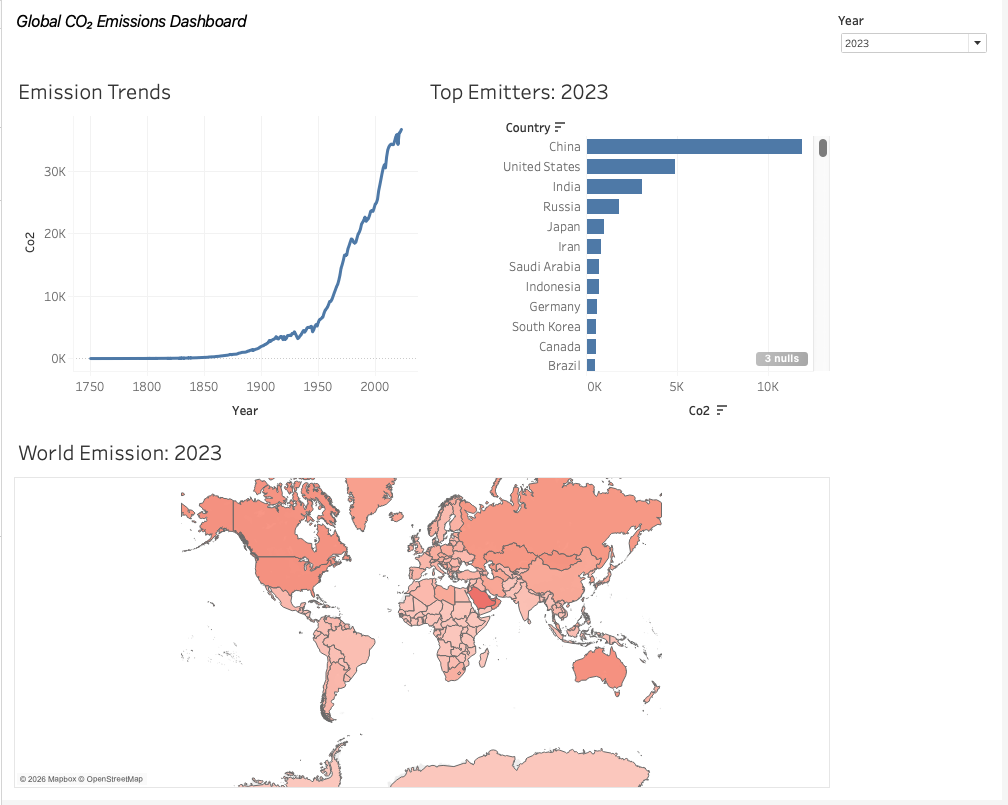Image resolution: width=1008 pixels, height=805 pixels.
Task: Click the 3 nulls indicator badge
Action: tap(782, 359)
